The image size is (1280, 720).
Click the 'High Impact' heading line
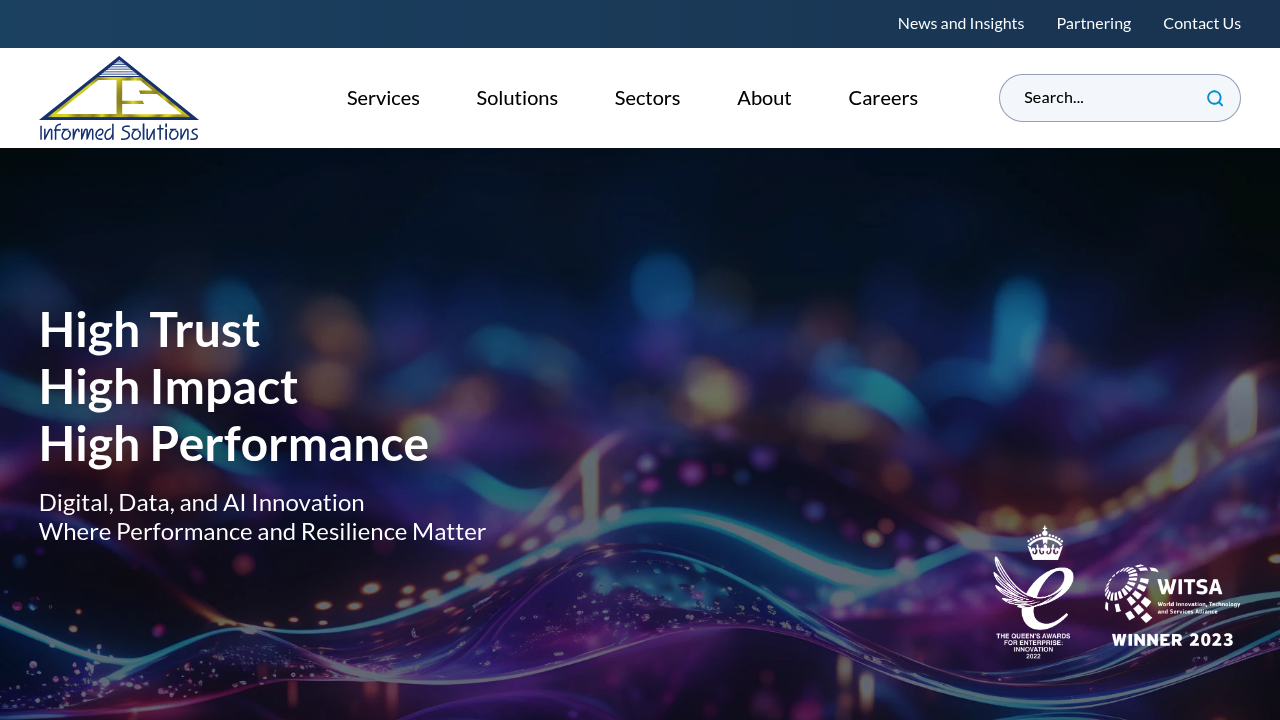(x=168, y=386)
